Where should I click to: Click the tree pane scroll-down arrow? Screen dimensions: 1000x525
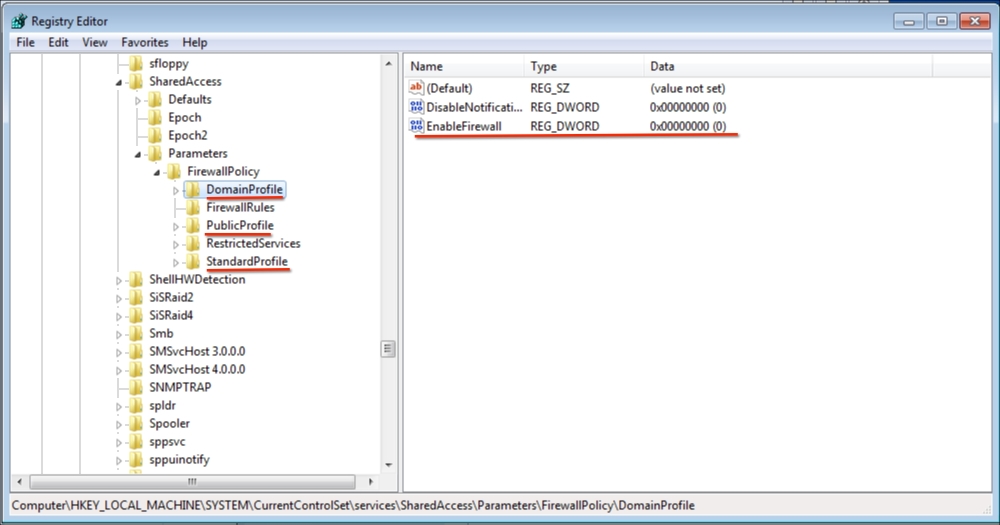(x=389, y=465)
